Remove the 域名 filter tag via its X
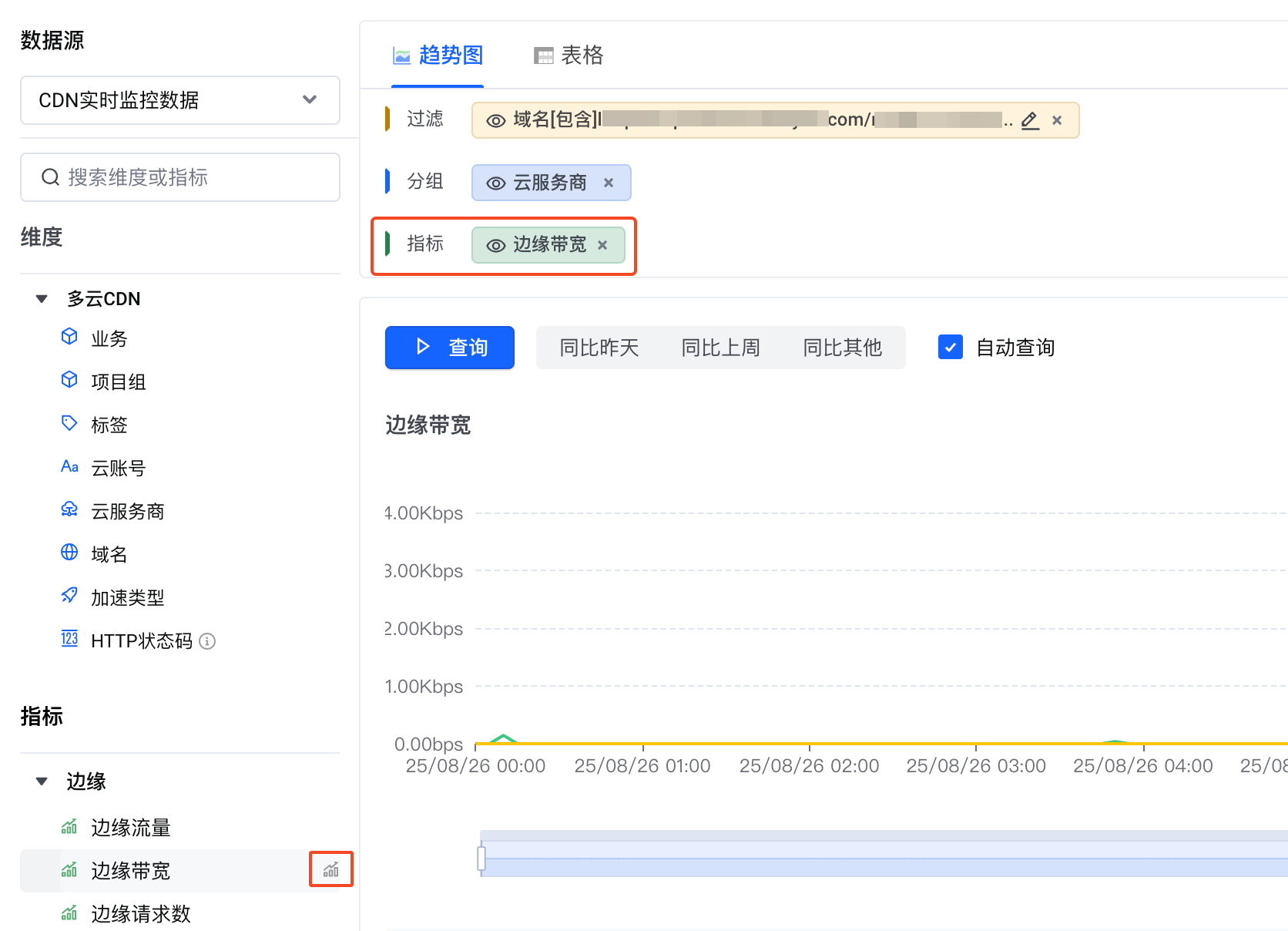This screenshot has width=1288, height=931. point(1057,120)
